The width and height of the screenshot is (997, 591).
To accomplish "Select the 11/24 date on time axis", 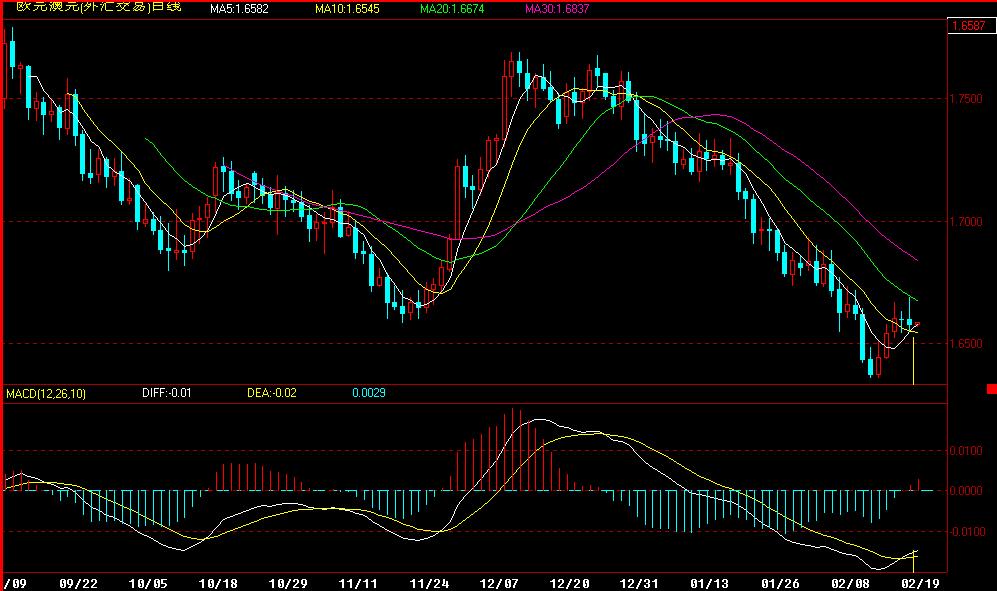I will (429, 583).
